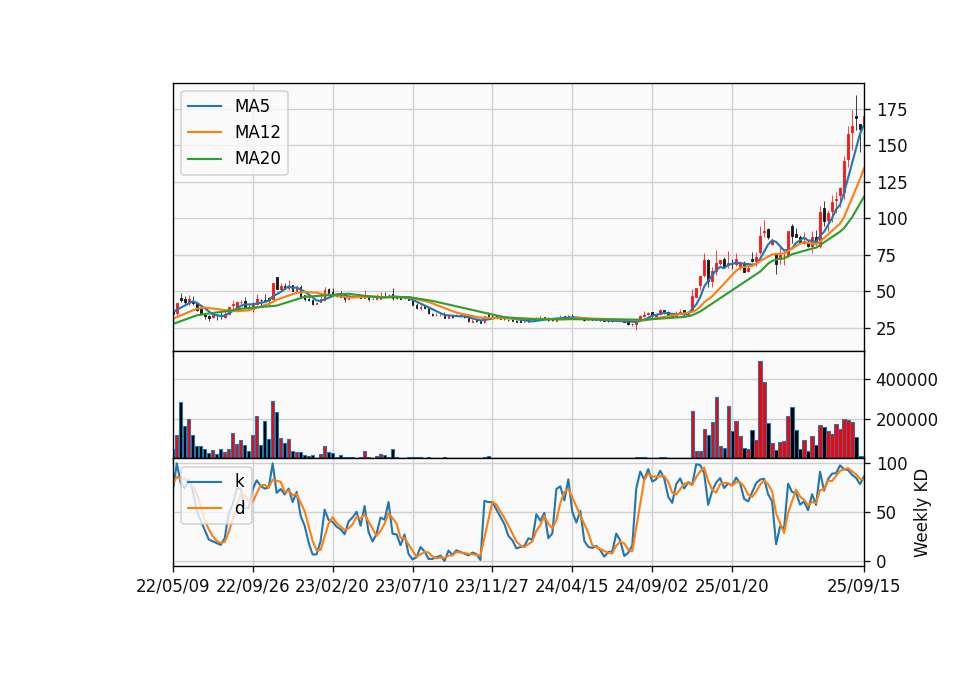The width and height of the screenshot is (960, 690).
Task: Click the tallest volume bar
Action: [x=760, y=410]
